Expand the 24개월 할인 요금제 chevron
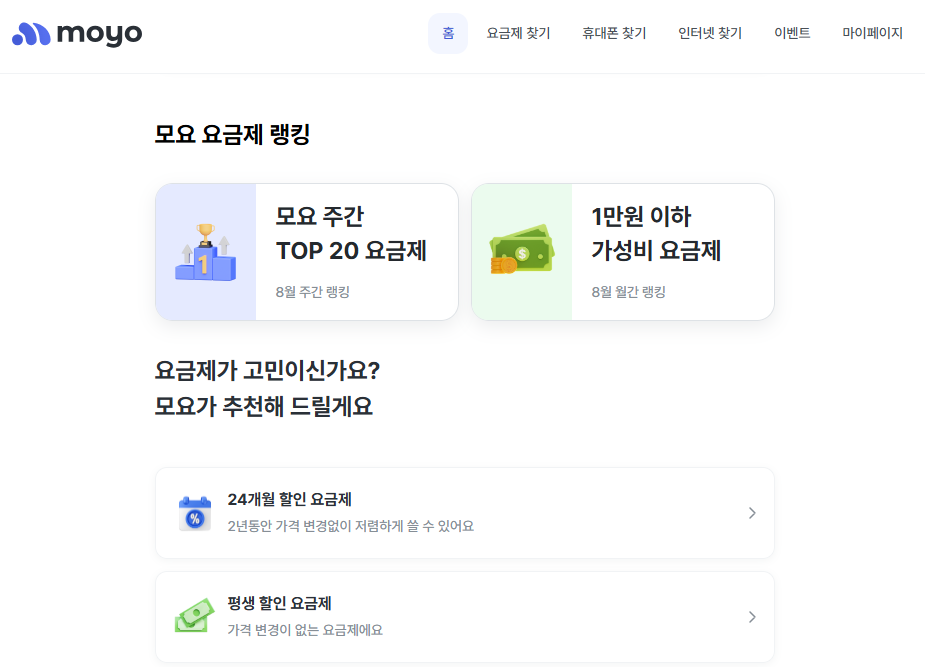Image resolution: width=925 pixels, height=667 pixels. 752,512
